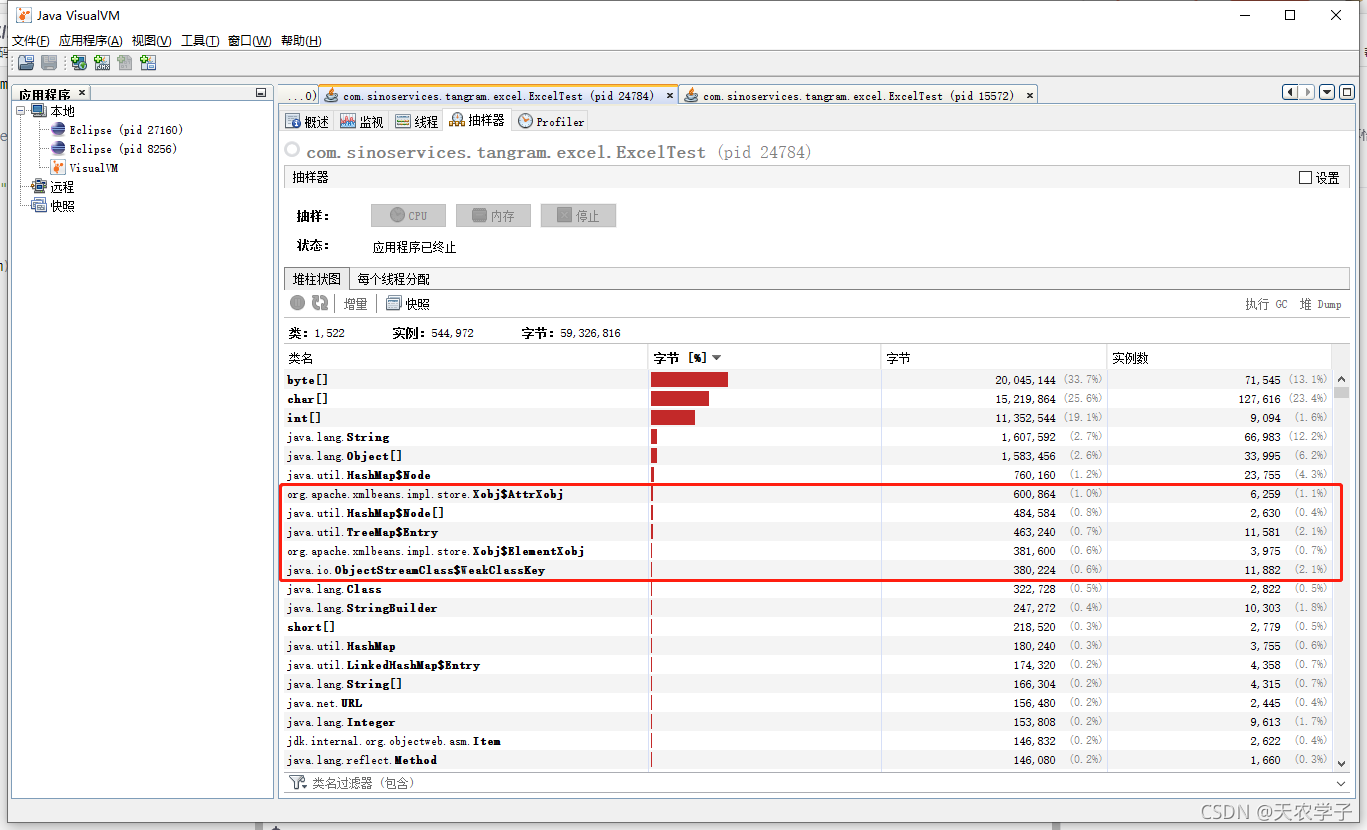The image size is (1367, 830).
Task: Start memory sampling via 内存 button
Action: point(493,215)
